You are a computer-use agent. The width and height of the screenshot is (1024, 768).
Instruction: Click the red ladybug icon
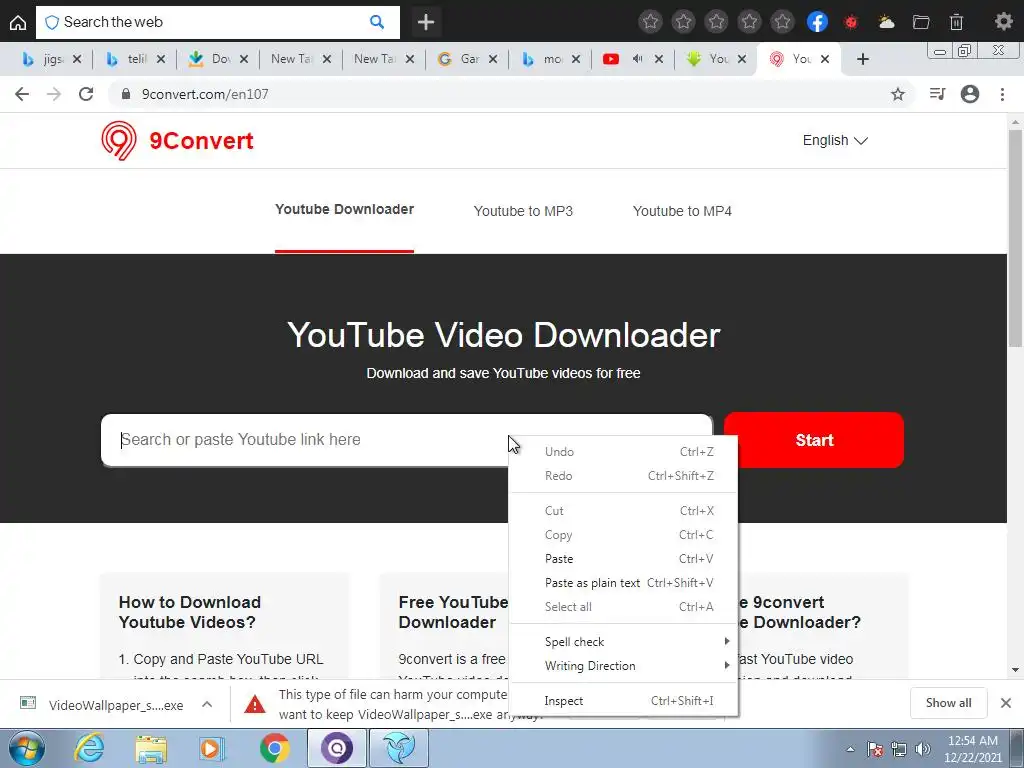tap(850, 22)
